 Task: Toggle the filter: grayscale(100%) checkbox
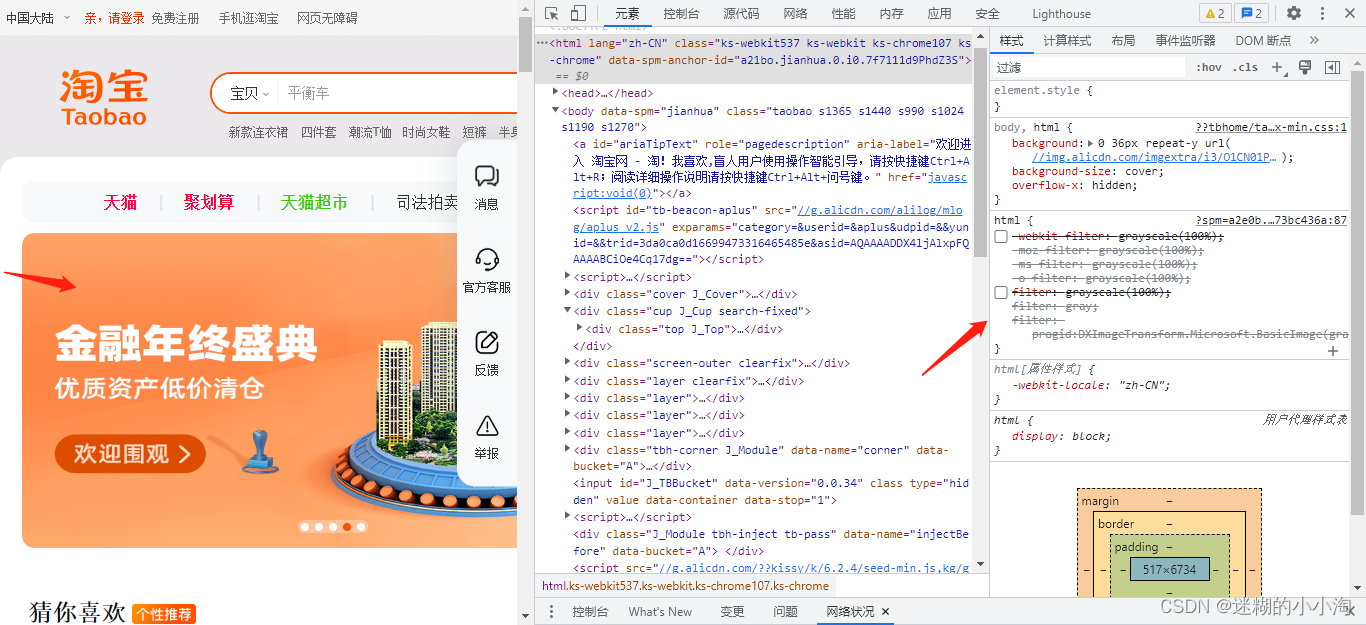[x=1001, y=292]
